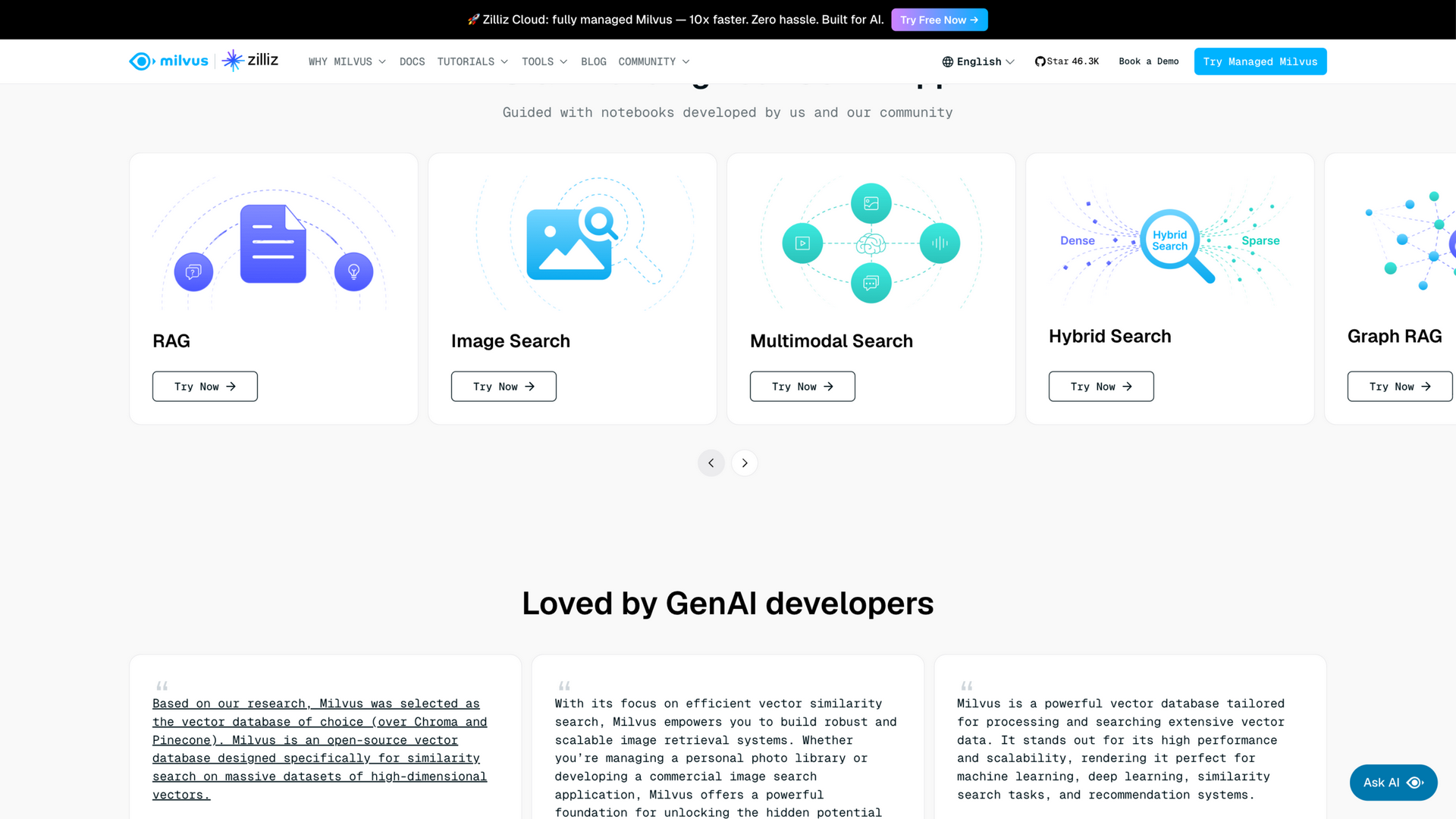Viewport: 1456px width, 819px height.
Task: Open the Multimodal Search card illustration
Action: pos(871,243)
